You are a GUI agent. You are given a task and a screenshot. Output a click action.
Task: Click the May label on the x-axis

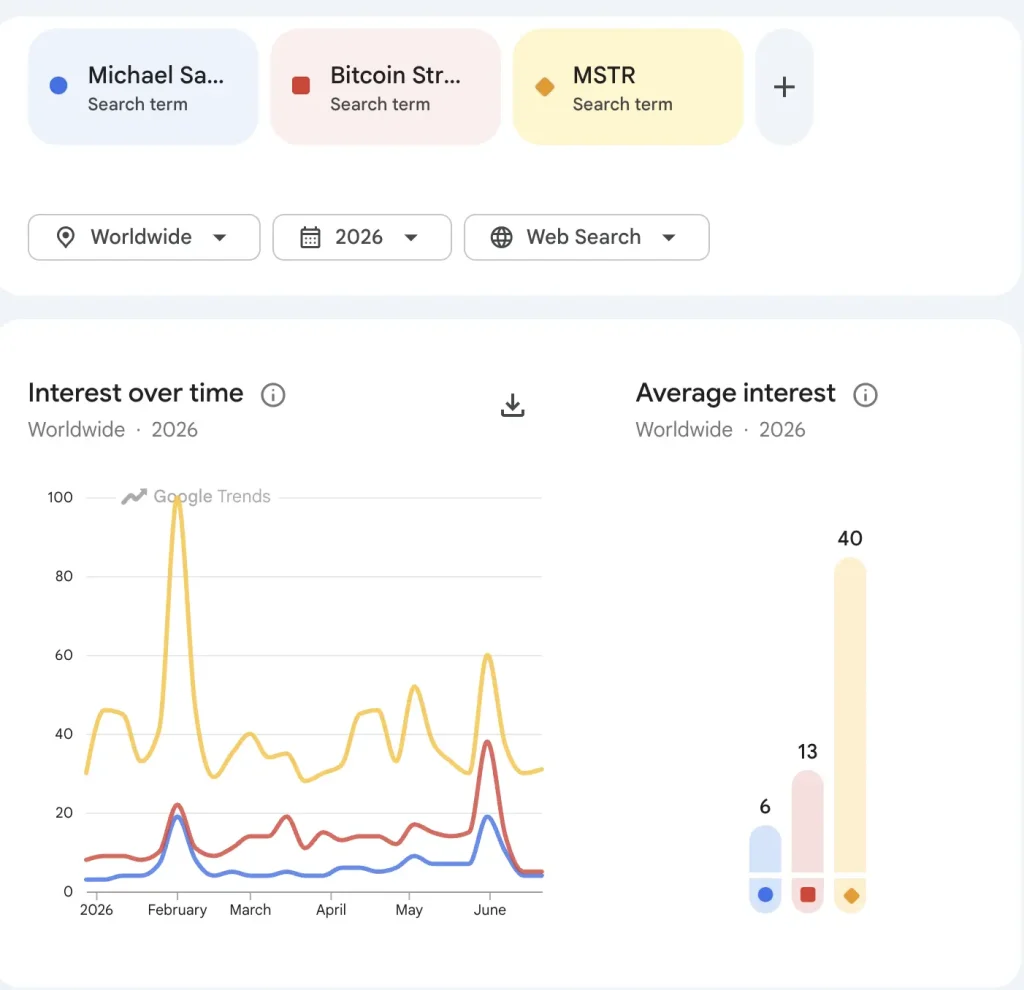coord(409,910)
